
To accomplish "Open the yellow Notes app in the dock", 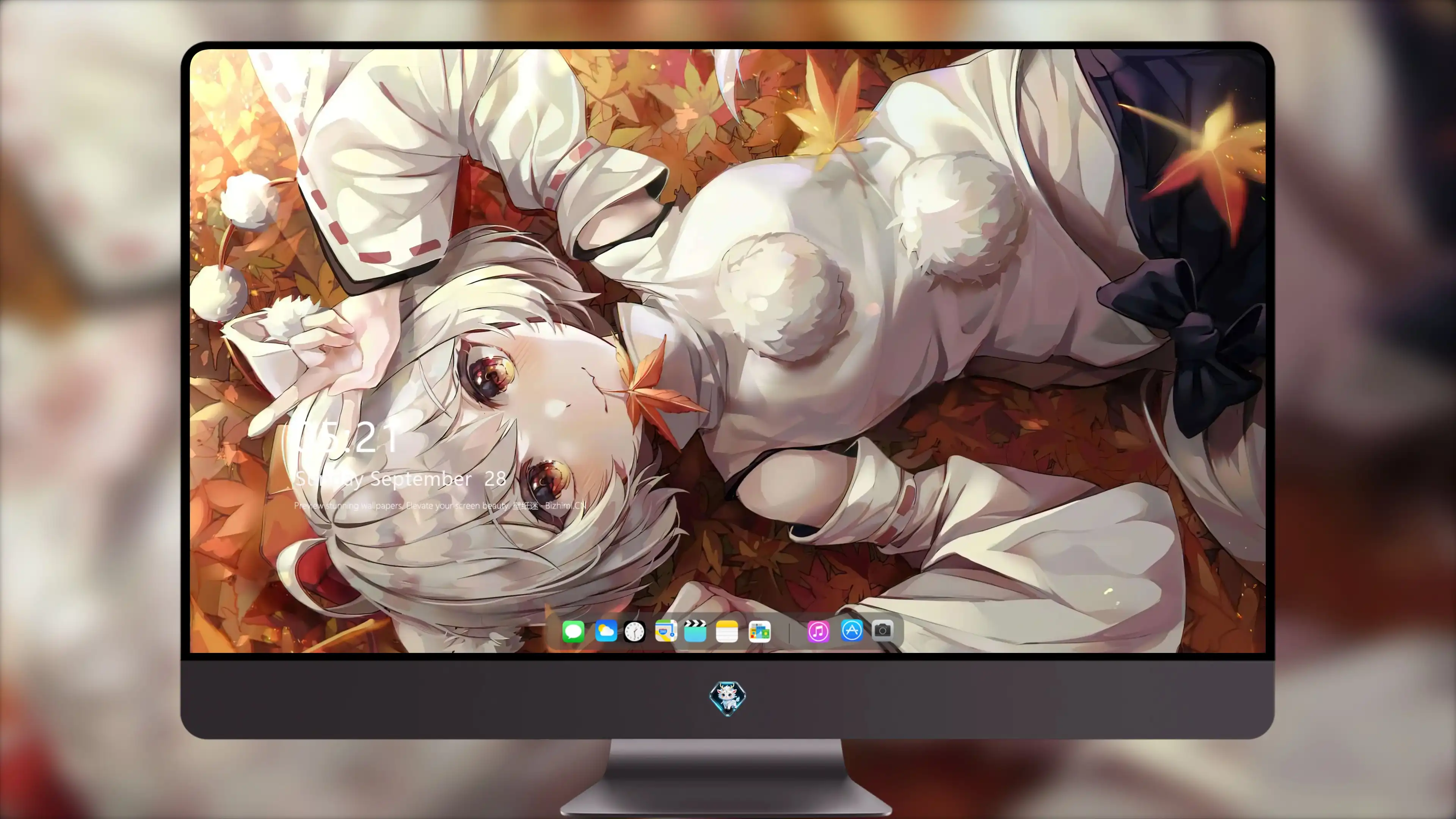I will [x=727, y=631].
